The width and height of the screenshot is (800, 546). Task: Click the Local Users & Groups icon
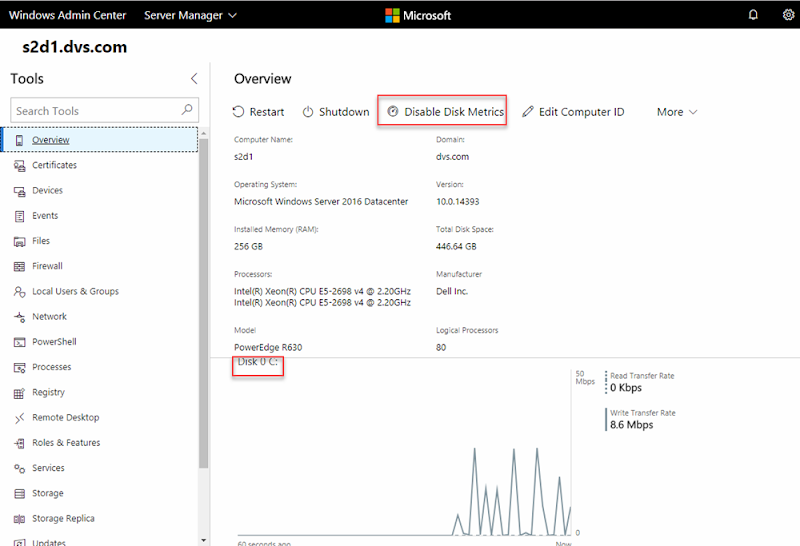coord(19,291)
